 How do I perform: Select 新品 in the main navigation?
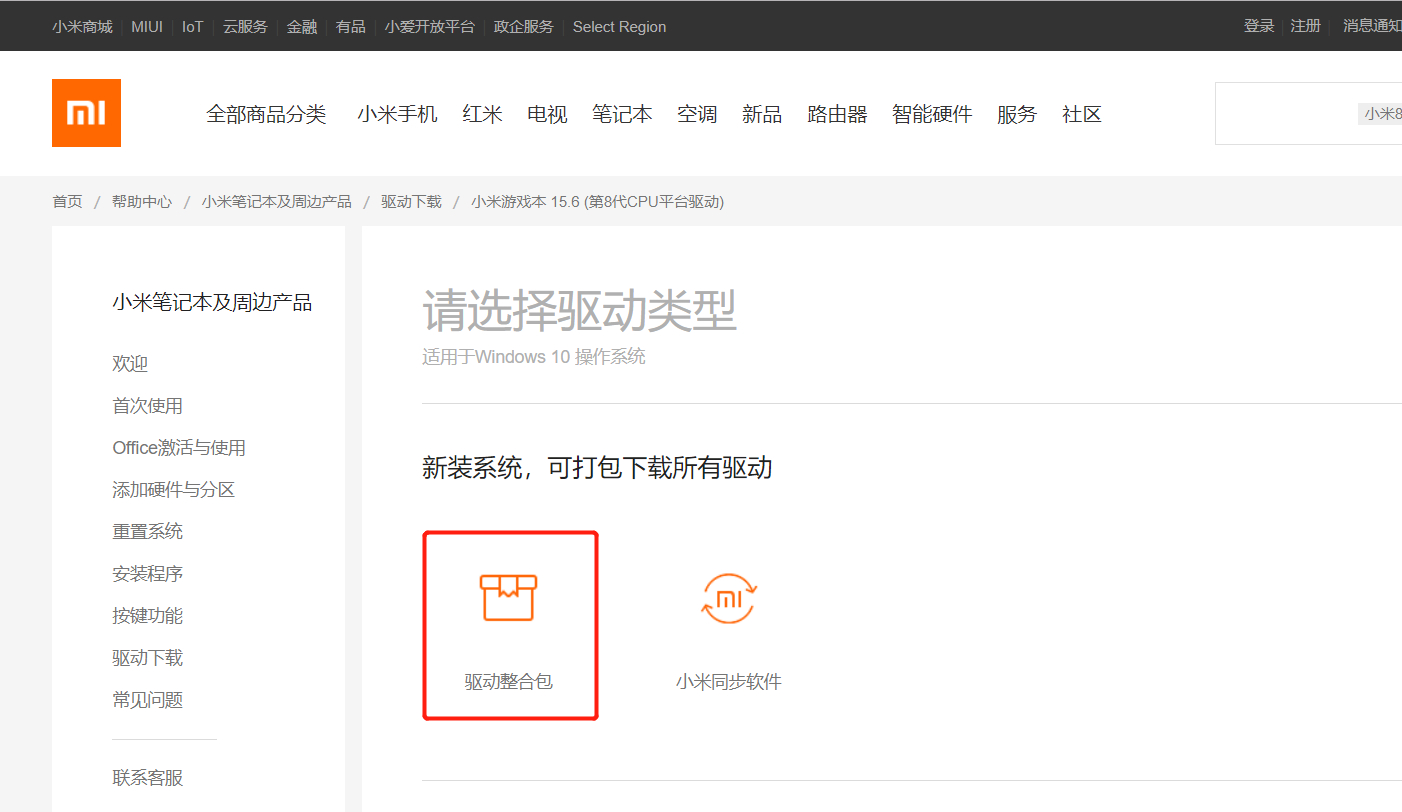[762, 114]
